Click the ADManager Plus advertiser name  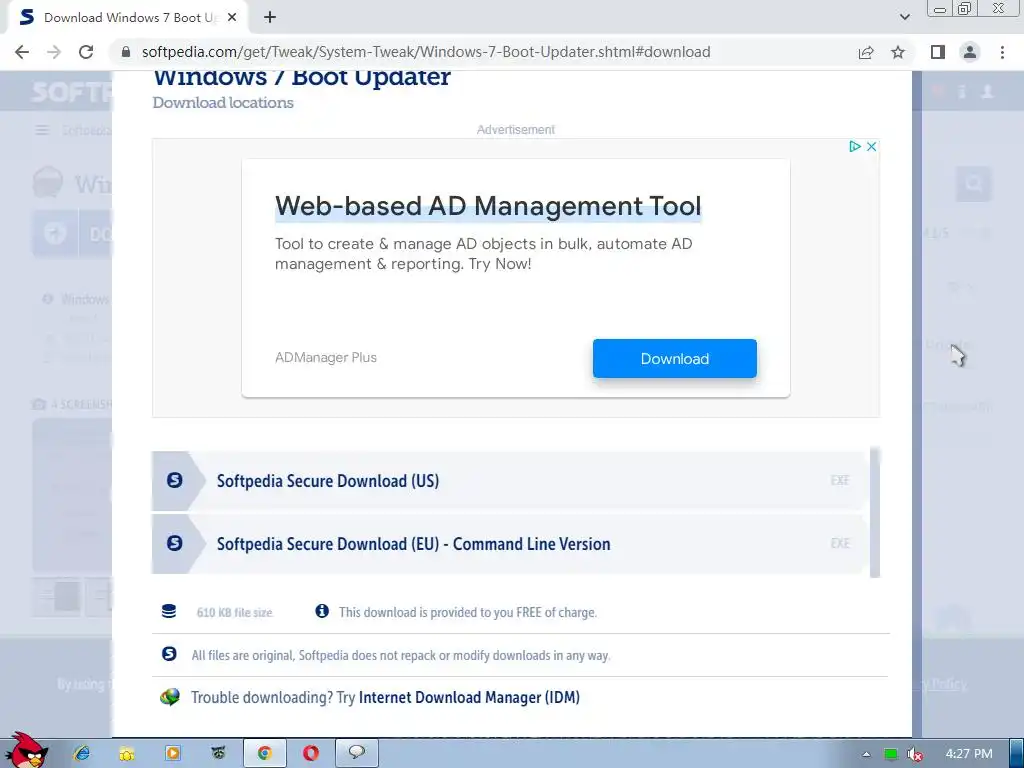coord(326,358)
